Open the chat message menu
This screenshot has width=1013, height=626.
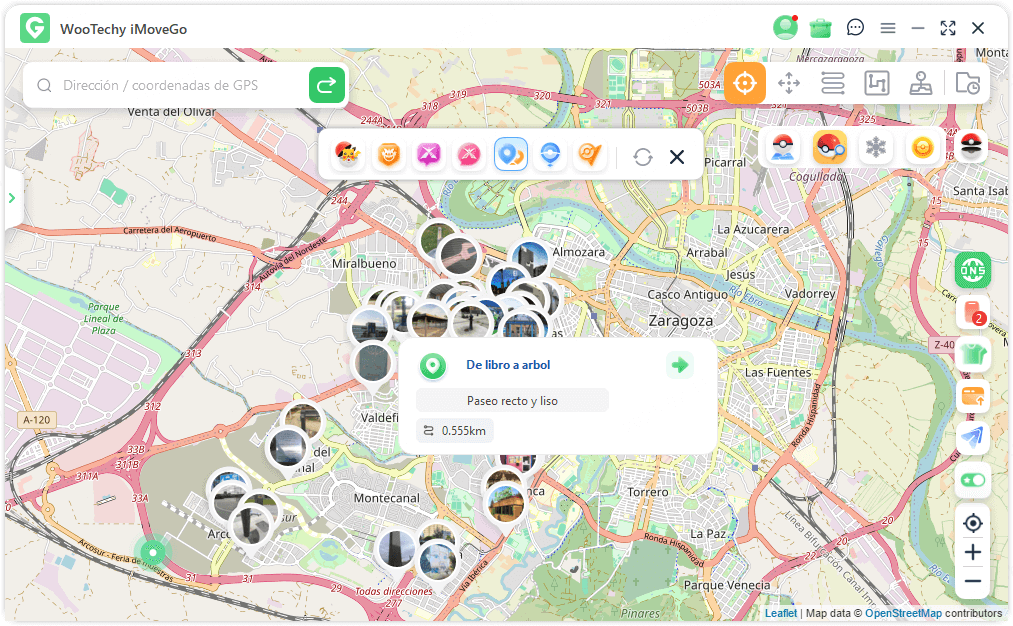coord(855,27)
